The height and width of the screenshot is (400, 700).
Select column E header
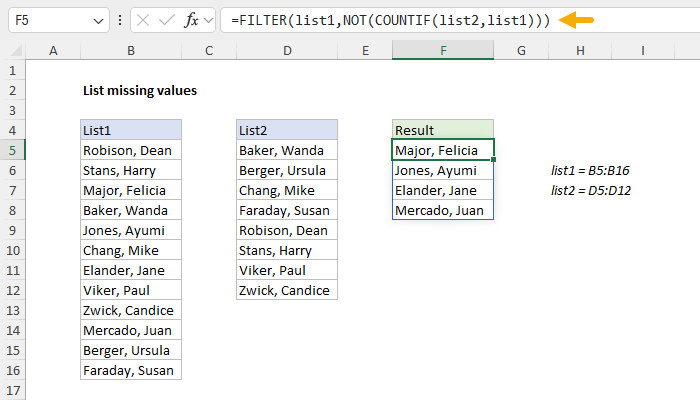coord(365,50)
